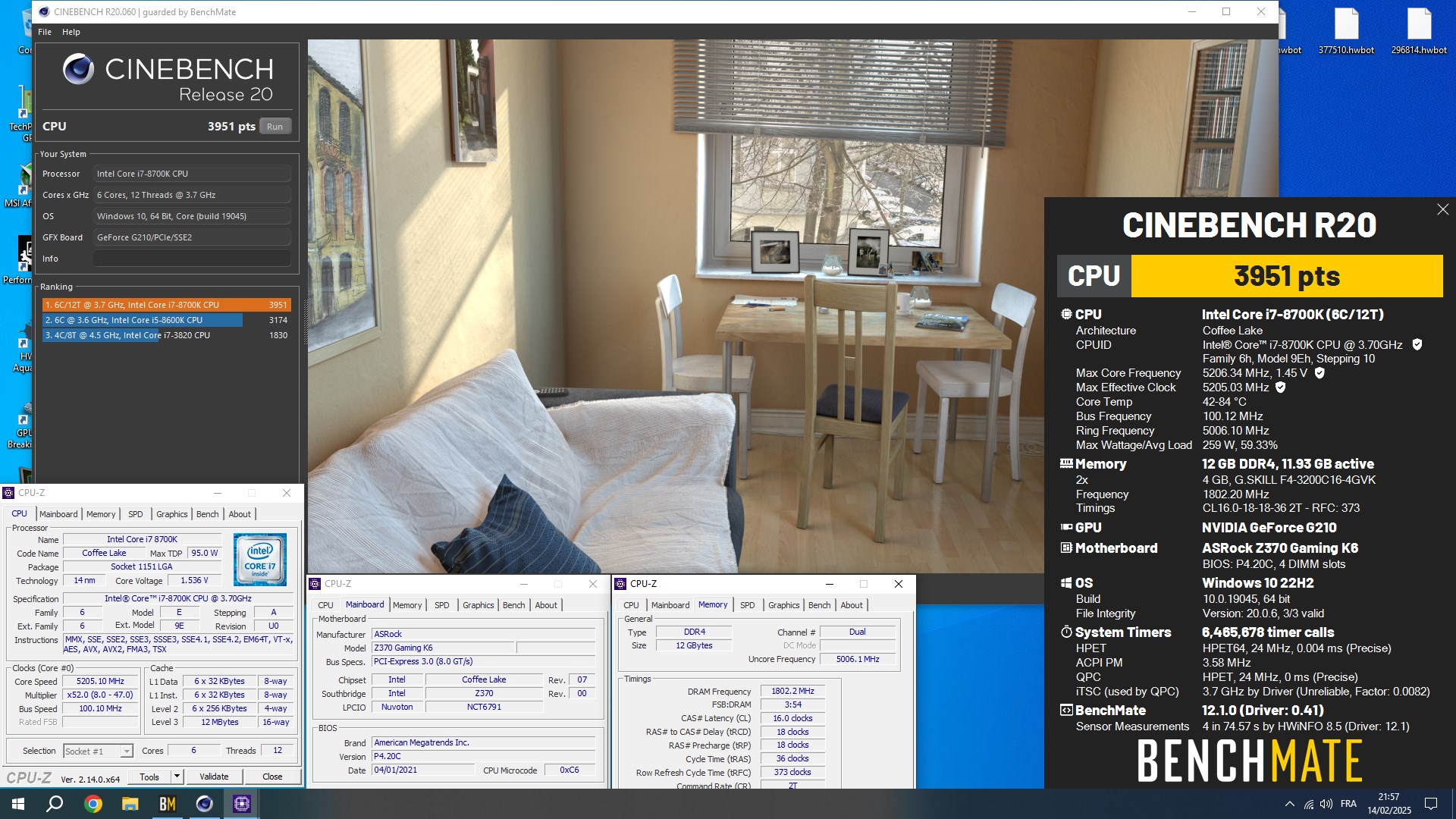
Task: Open the taskbar clock and date
Action: click(x=1389, y=804)
